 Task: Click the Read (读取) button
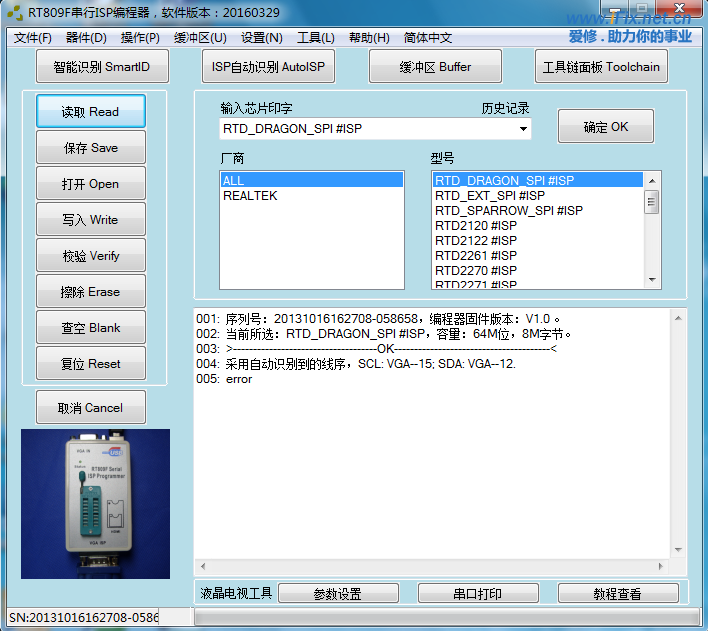91,112
